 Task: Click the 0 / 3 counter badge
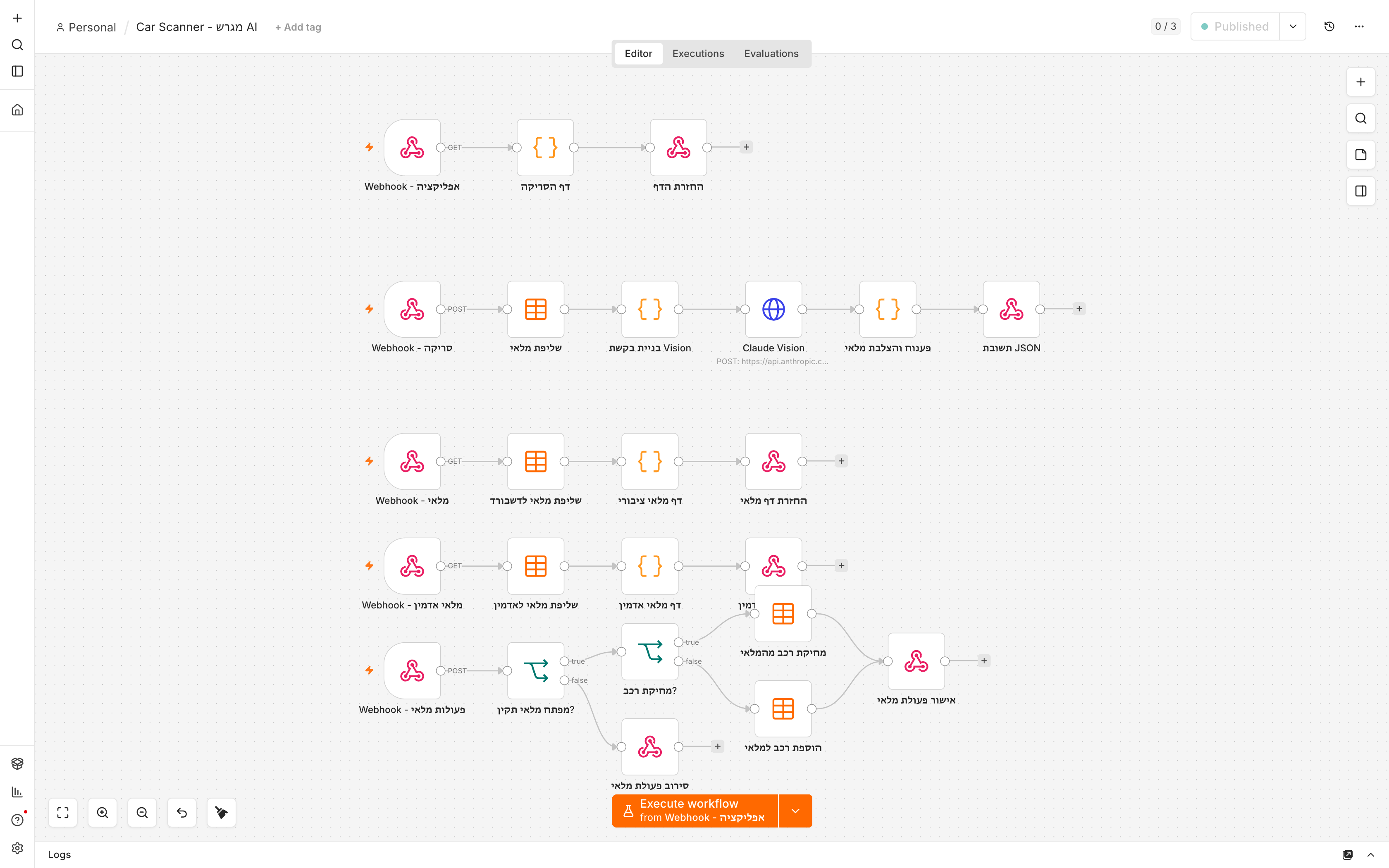(1165, 26)
